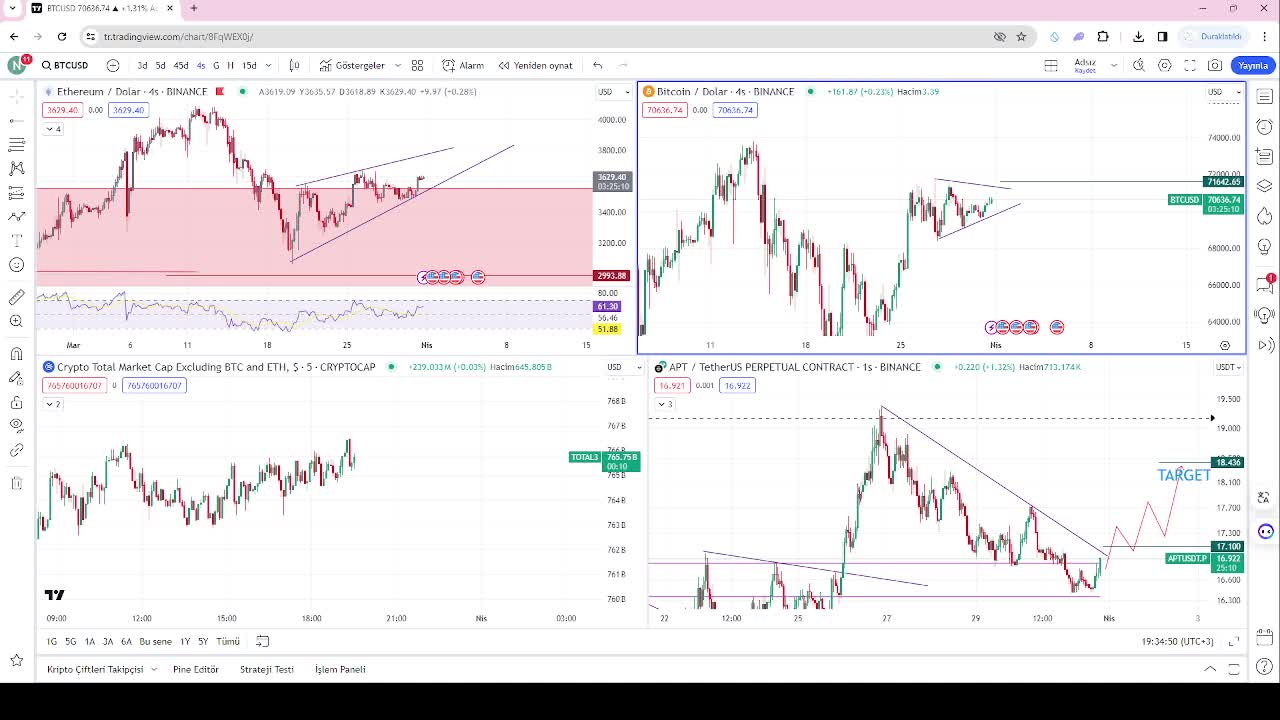This screenshot has height=720, width=1280.
Task: Open favorites star toolbar icon
Action: [16, 660]
